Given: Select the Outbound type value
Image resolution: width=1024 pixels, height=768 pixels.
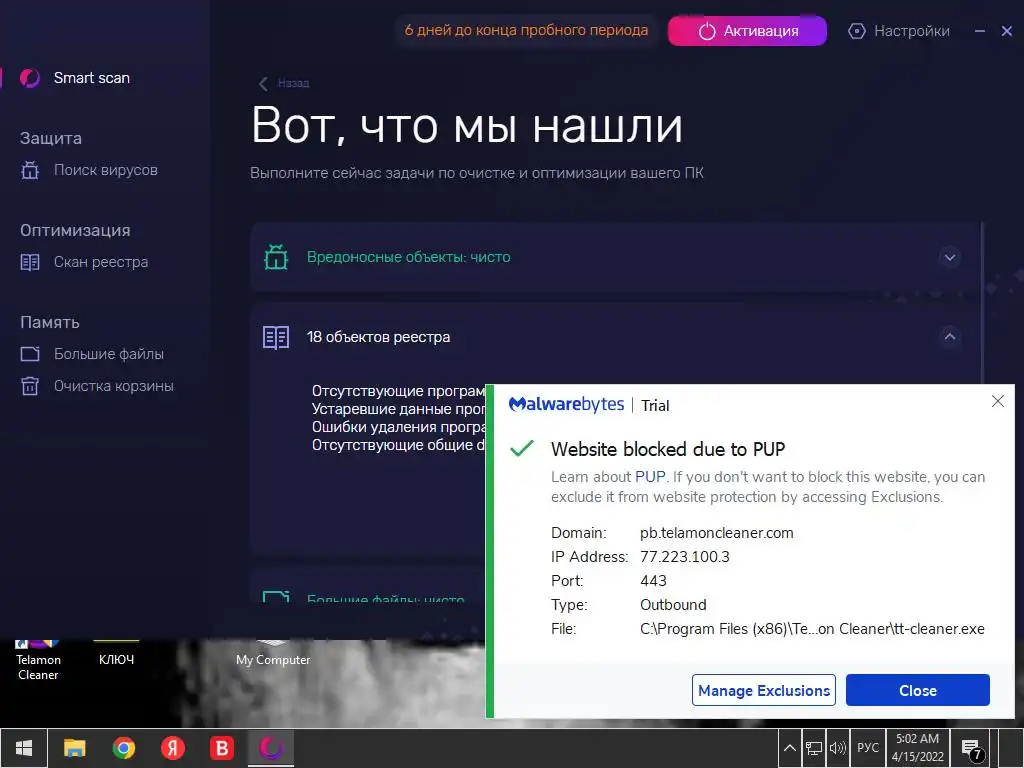Looking at the screenshot, I should [x=673, y=605].
